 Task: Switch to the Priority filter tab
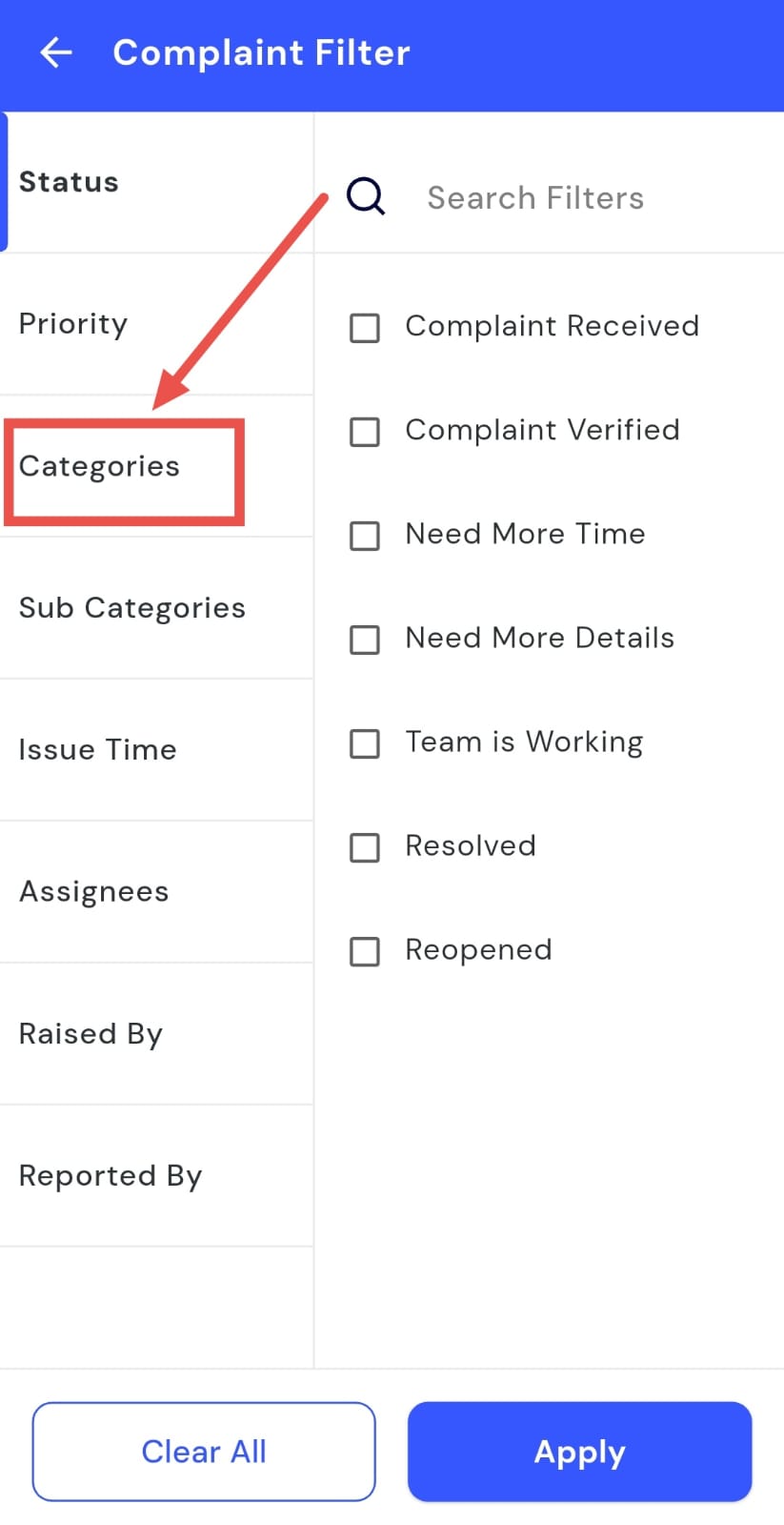[x=73, y=324]
